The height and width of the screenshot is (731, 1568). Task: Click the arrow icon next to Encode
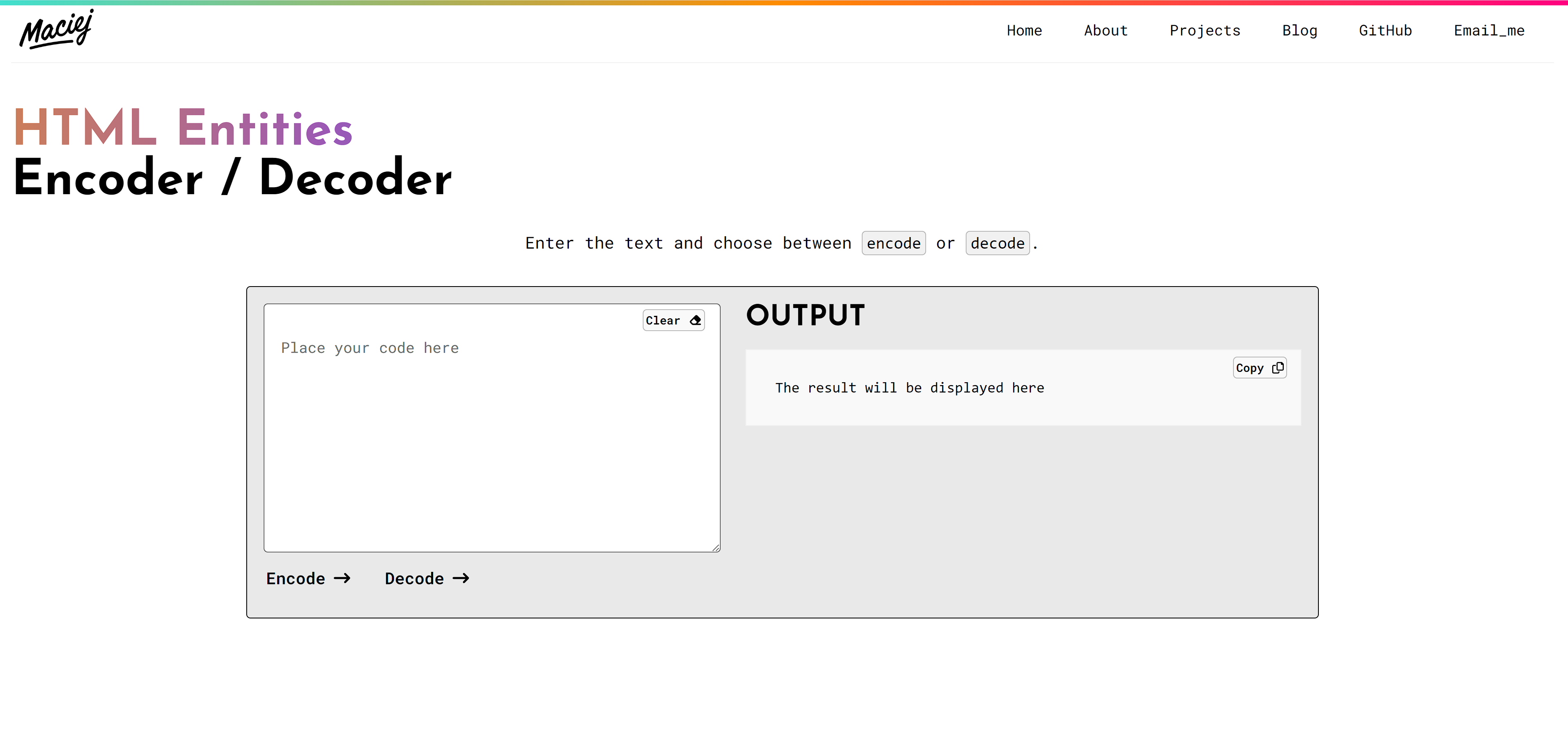342,578
